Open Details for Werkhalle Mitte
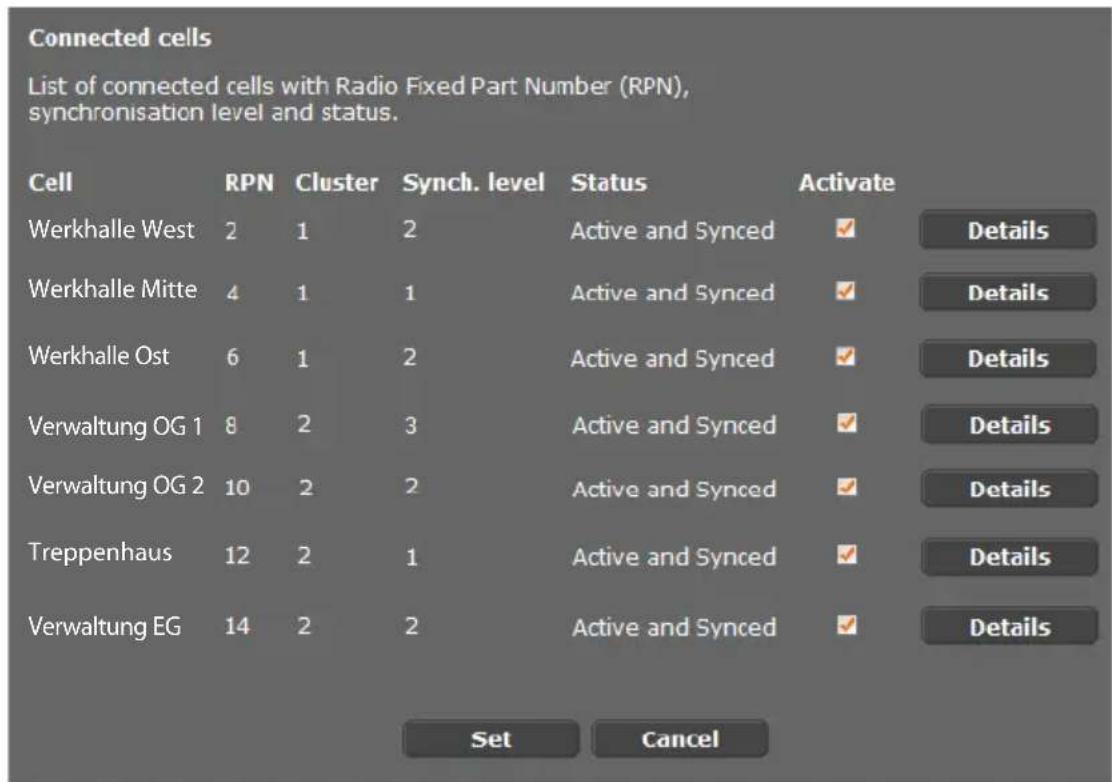1112x782 pixels. pyautogui.click(x=1008, y=292)
